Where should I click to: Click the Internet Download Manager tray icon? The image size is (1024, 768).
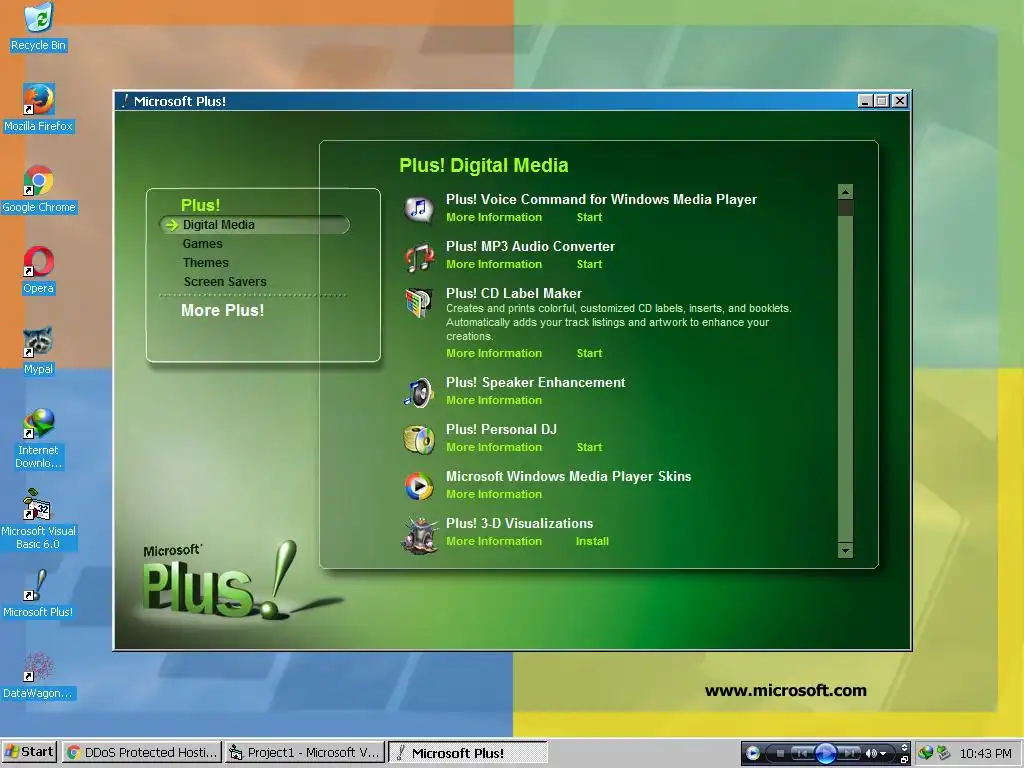(x=925, y=753)
